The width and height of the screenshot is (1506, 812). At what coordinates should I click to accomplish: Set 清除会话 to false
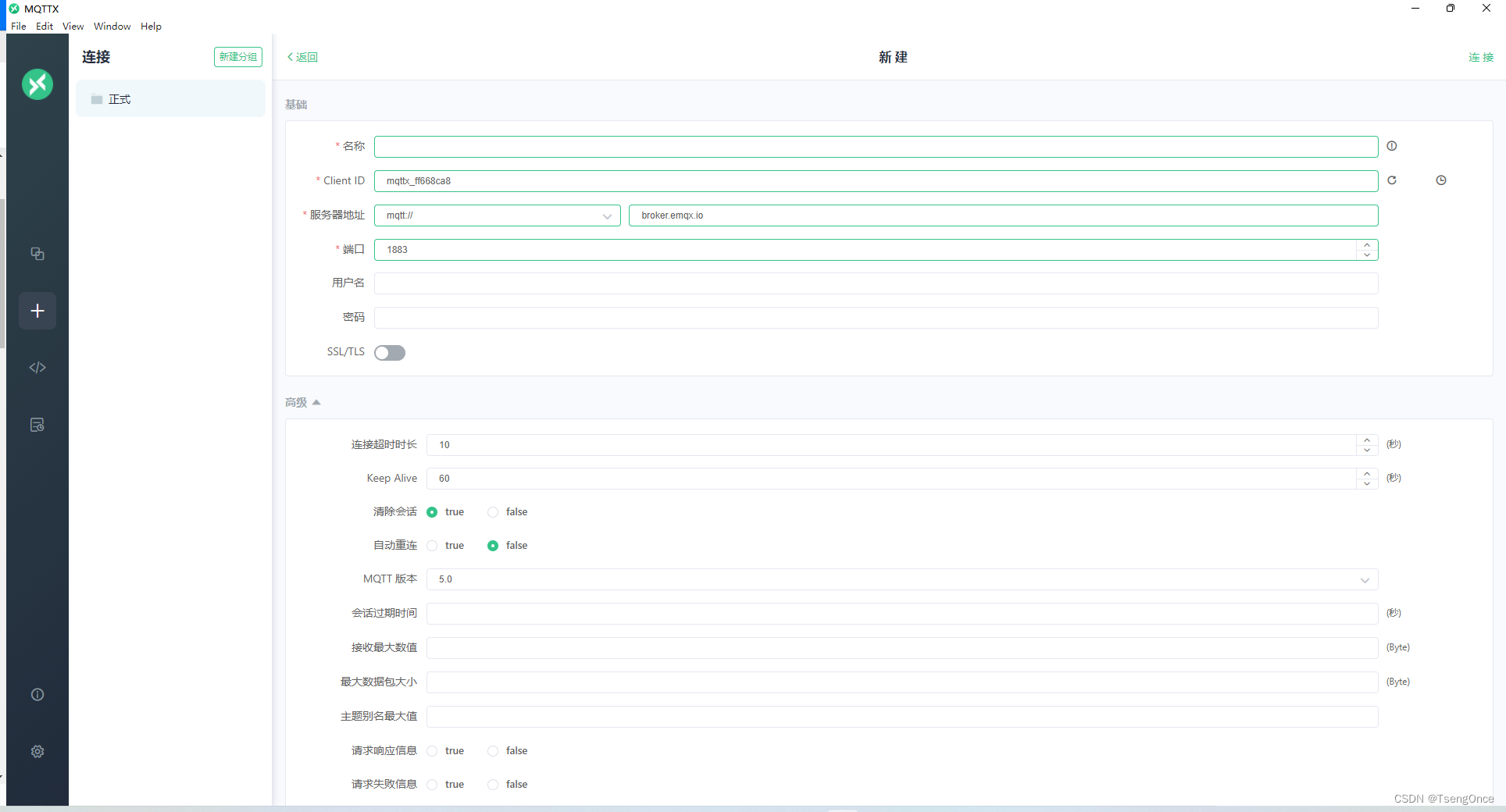coord(493,511)
